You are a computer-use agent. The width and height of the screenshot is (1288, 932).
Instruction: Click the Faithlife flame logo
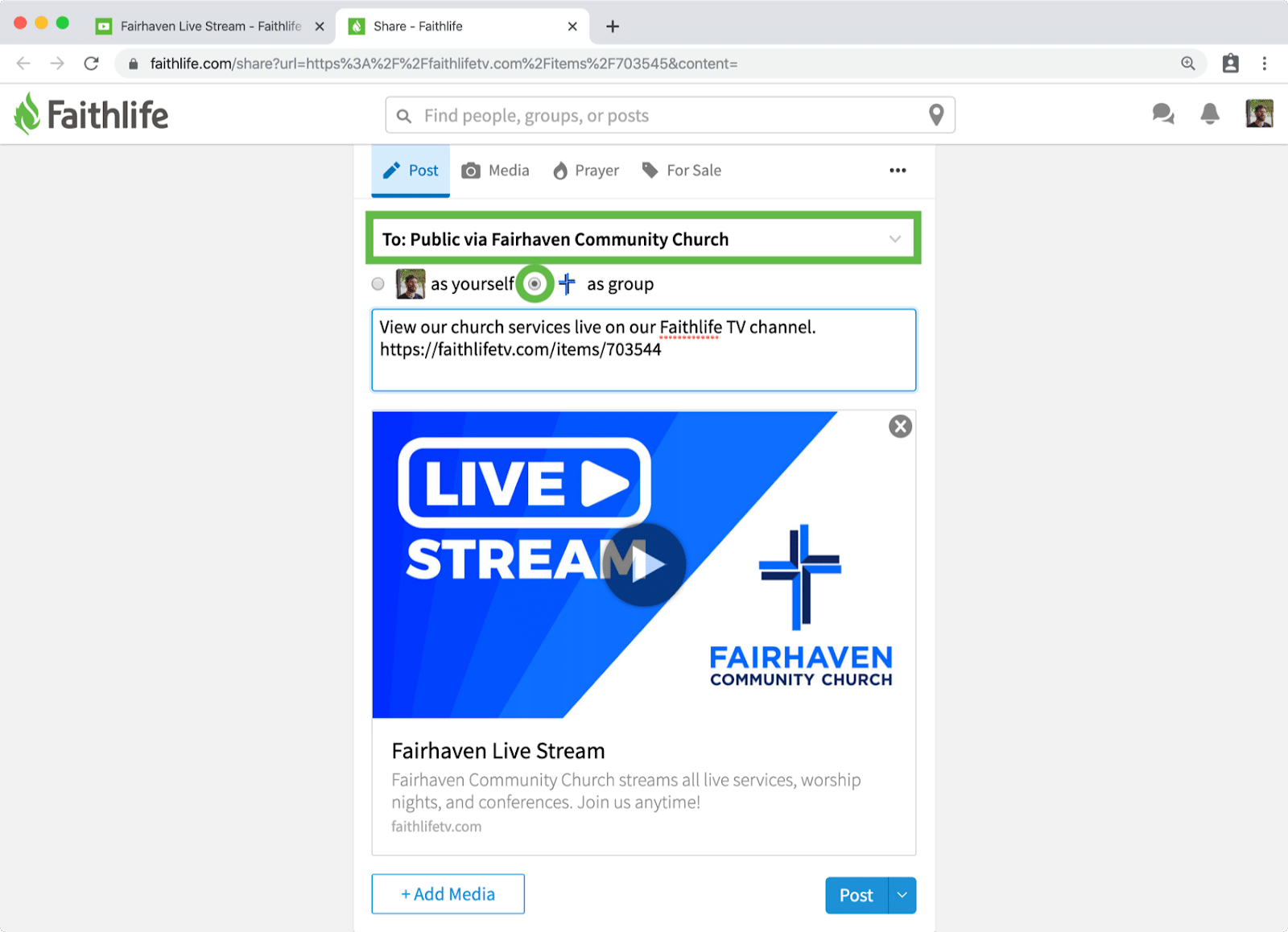pos(27,113)
